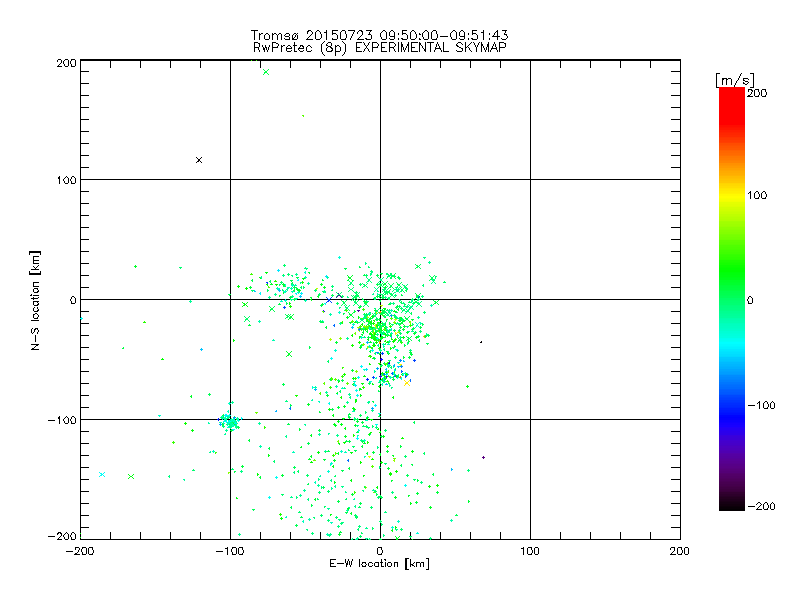Click the '200' tick label on the E-W axis

(x=680, y=551)
